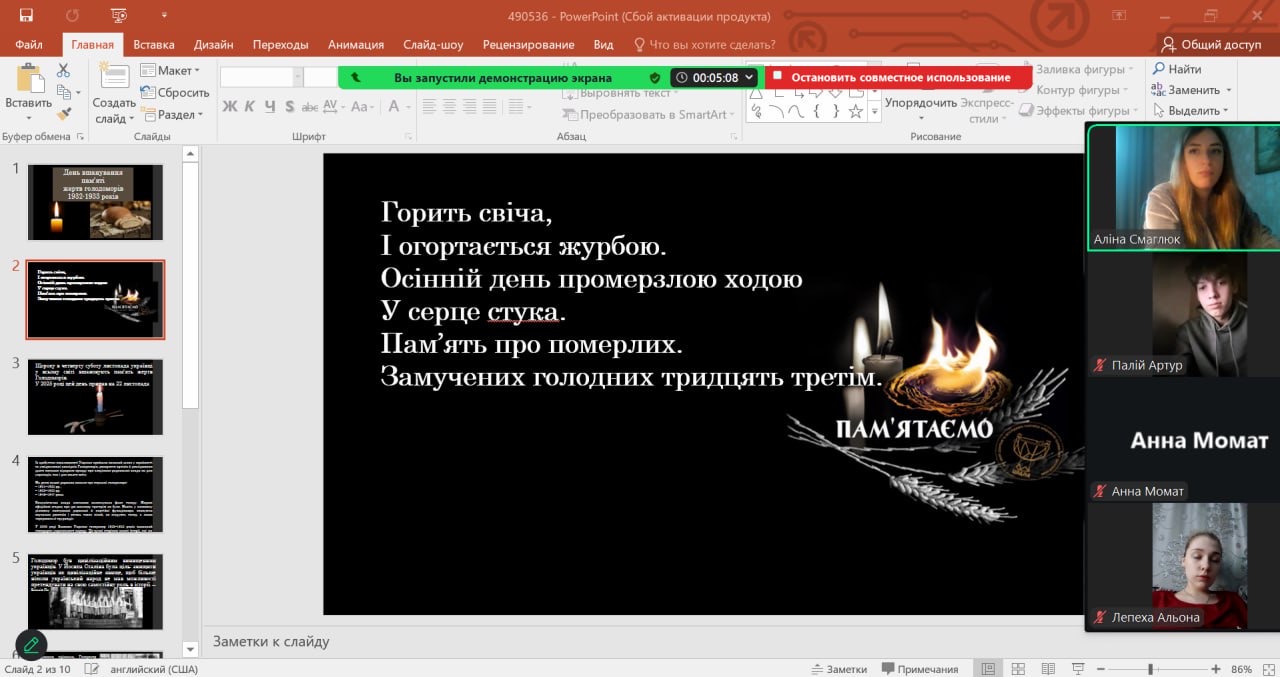
Task: Select the star shape in shapes gallery
Action: [855, 111]
